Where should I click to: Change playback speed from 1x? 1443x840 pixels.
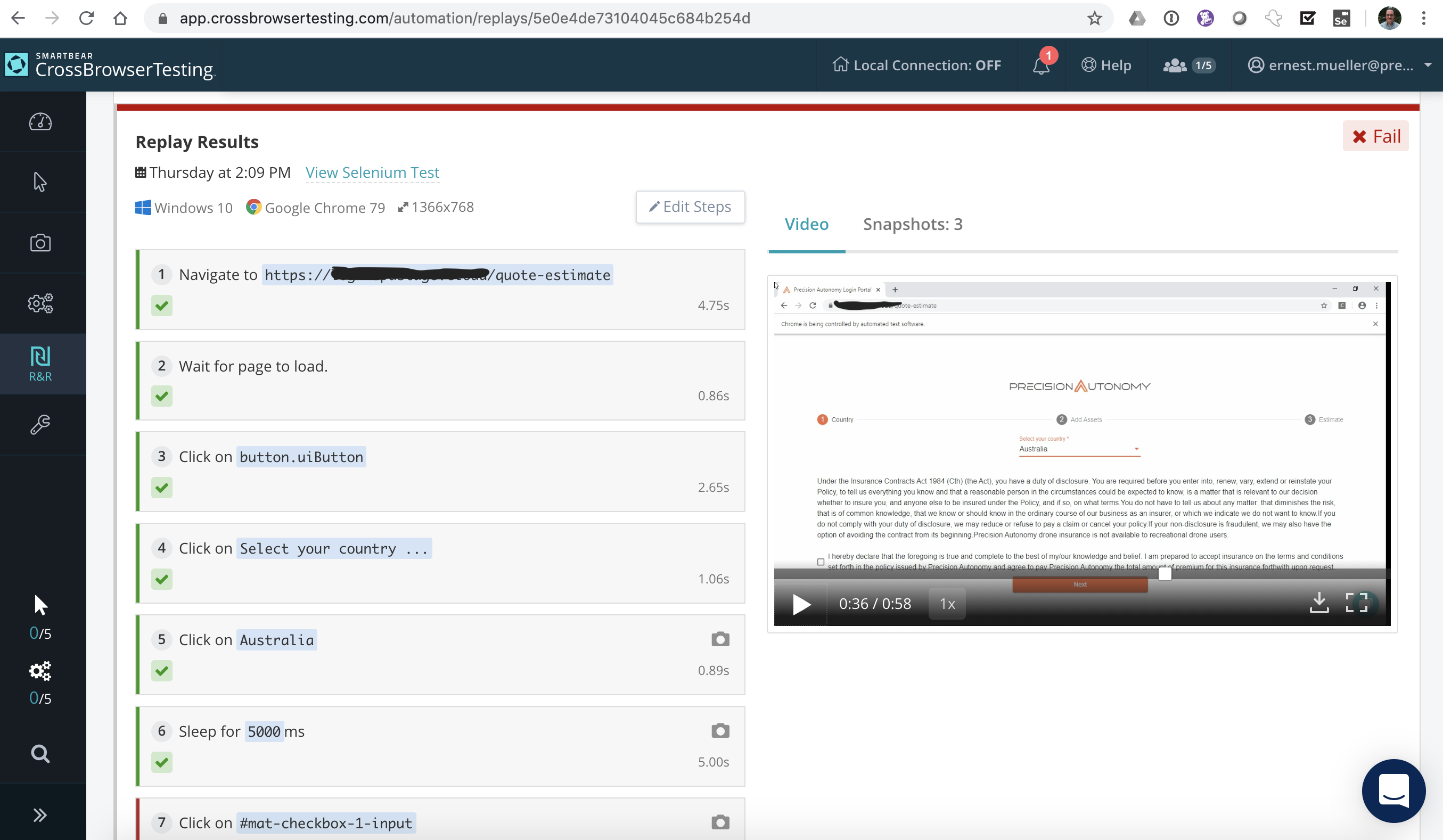[x=947, y=604]
